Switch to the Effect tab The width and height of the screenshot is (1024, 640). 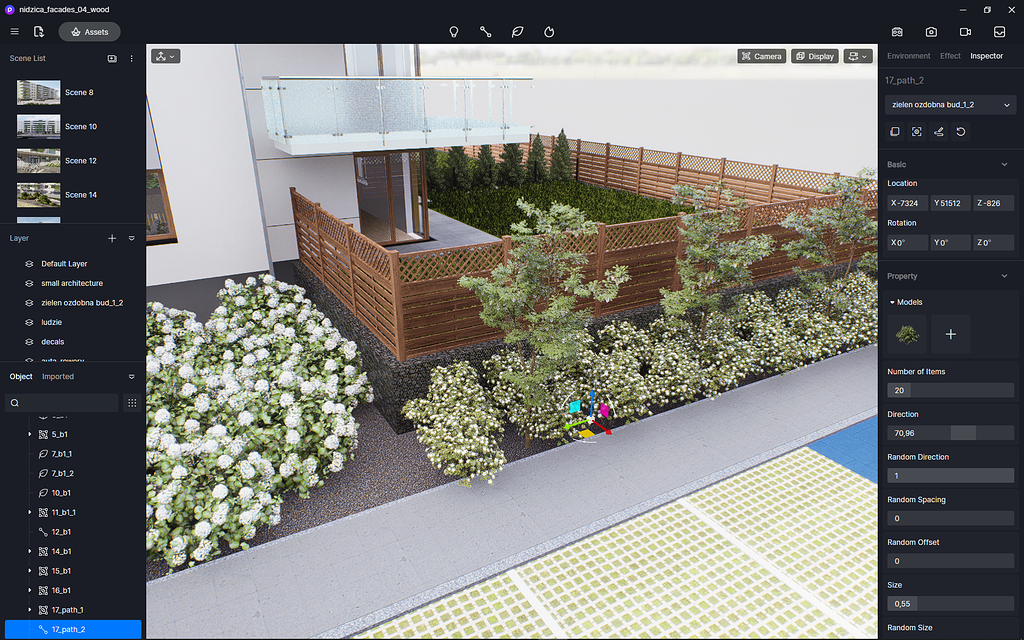949,55
